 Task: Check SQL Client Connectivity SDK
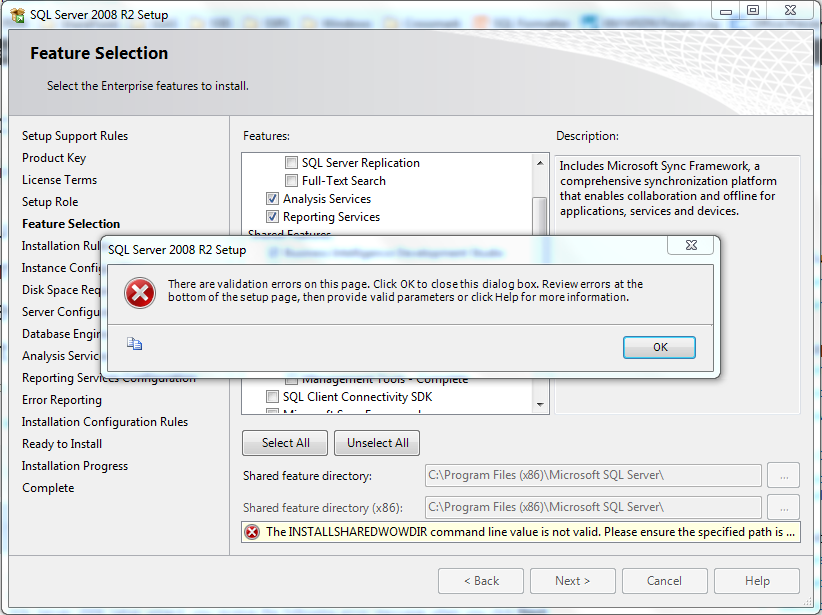point(272,397)
